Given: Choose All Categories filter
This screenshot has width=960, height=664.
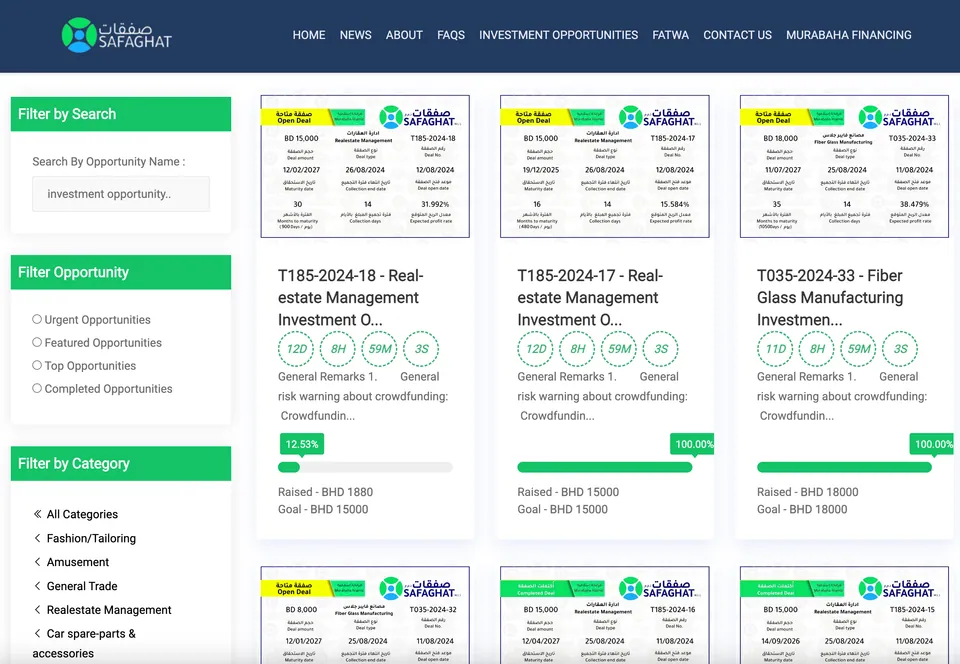Looking at the screenshot, I should [x=82, y=514].
